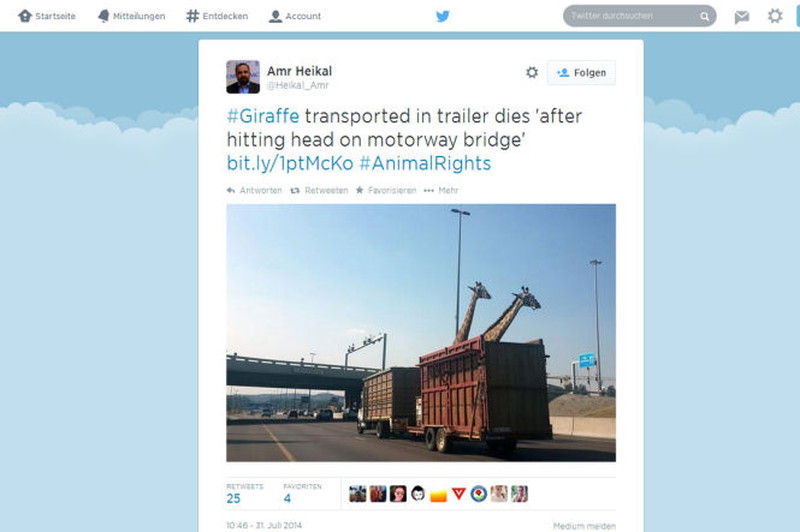Open the Account menu item
This screenshot has height=532, width=800.
pyautogui.click(x=295, y=16)
